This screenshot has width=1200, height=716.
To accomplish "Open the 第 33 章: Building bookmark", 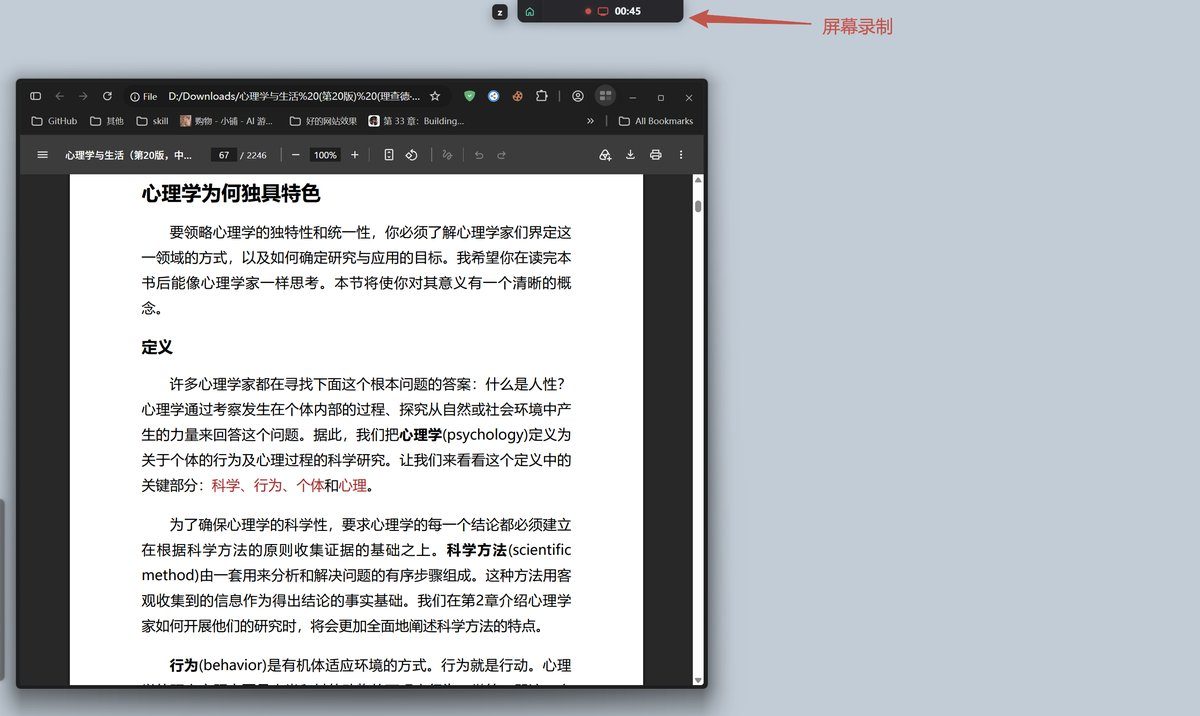I will tap(416, 121).
